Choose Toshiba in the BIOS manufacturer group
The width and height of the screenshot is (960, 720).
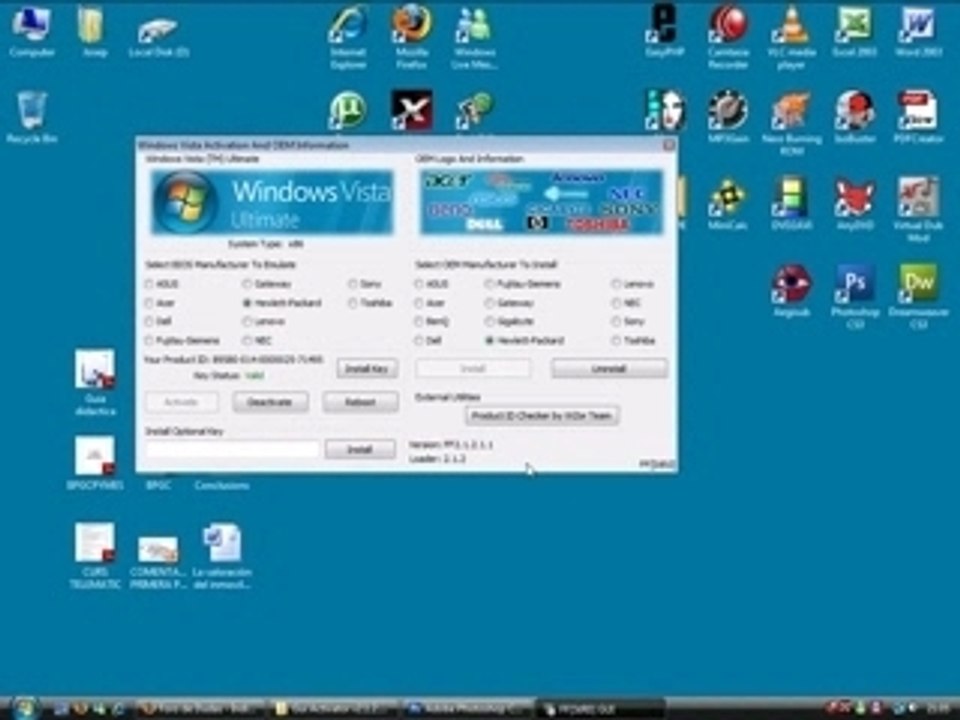(353, 303)
